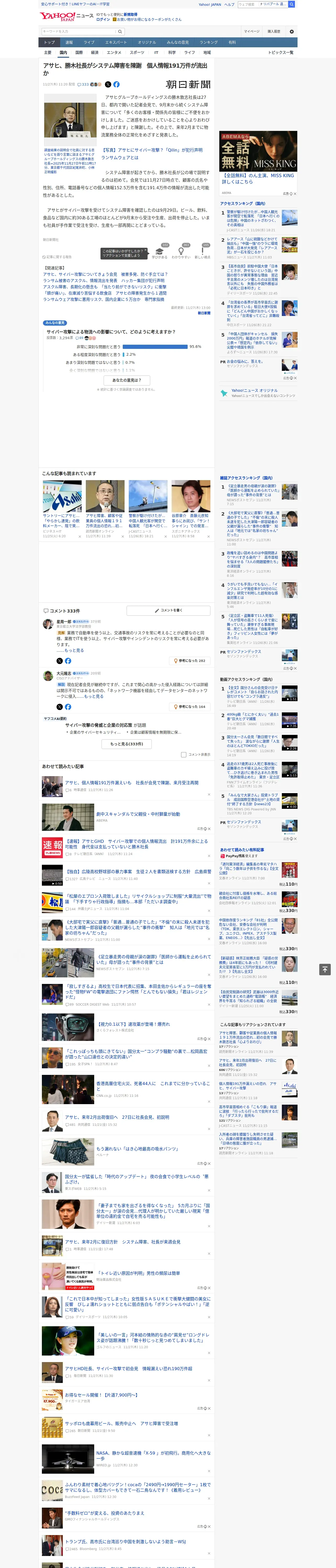Click the 購入履歴 link

click(274, 32)
